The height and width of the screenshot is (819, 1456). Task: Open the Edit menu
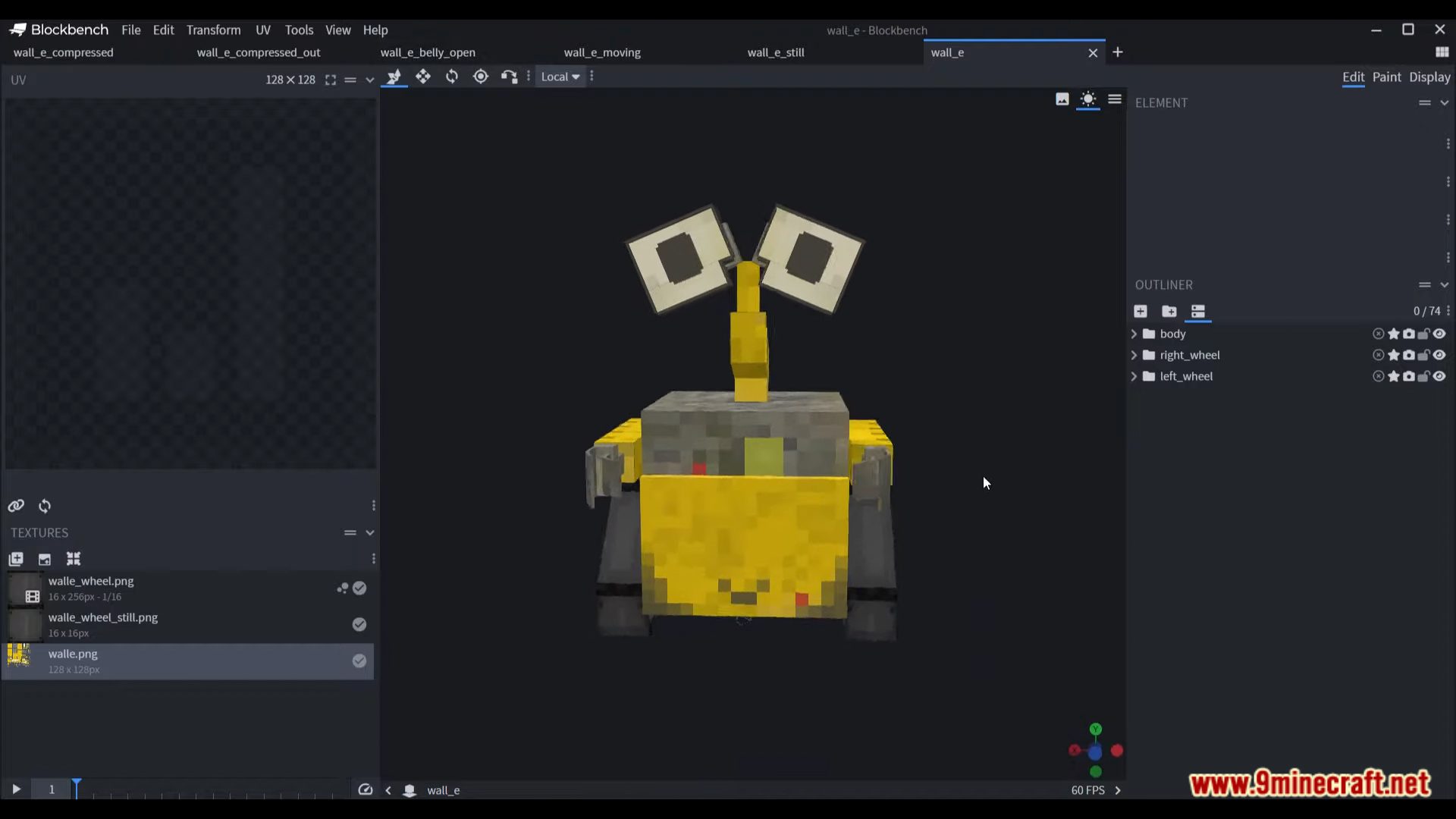(x=162, y=29)
